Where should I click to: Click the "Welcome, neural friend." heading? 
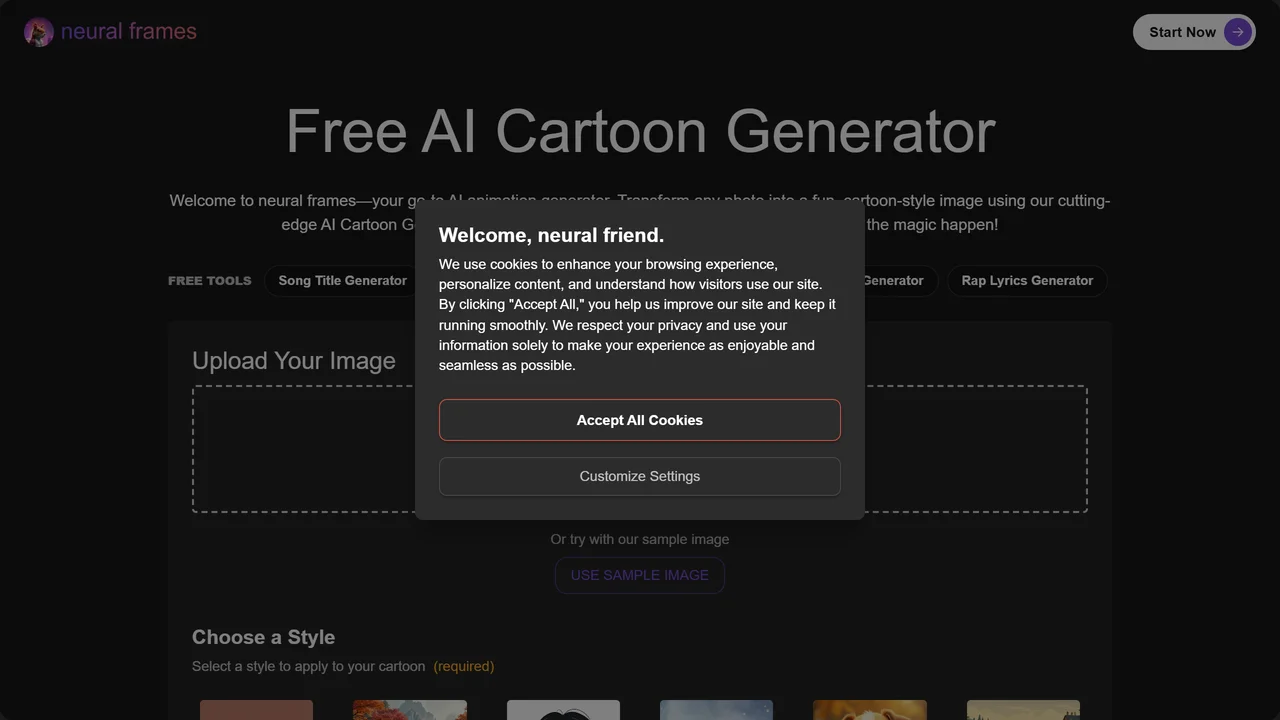click(551, 235)
